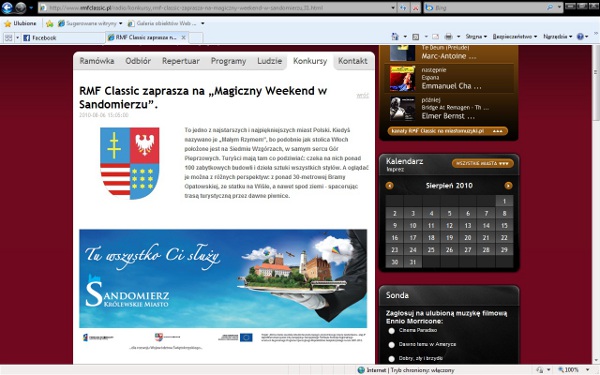Click the Wszystkie miasta button

tap(483, 163)
